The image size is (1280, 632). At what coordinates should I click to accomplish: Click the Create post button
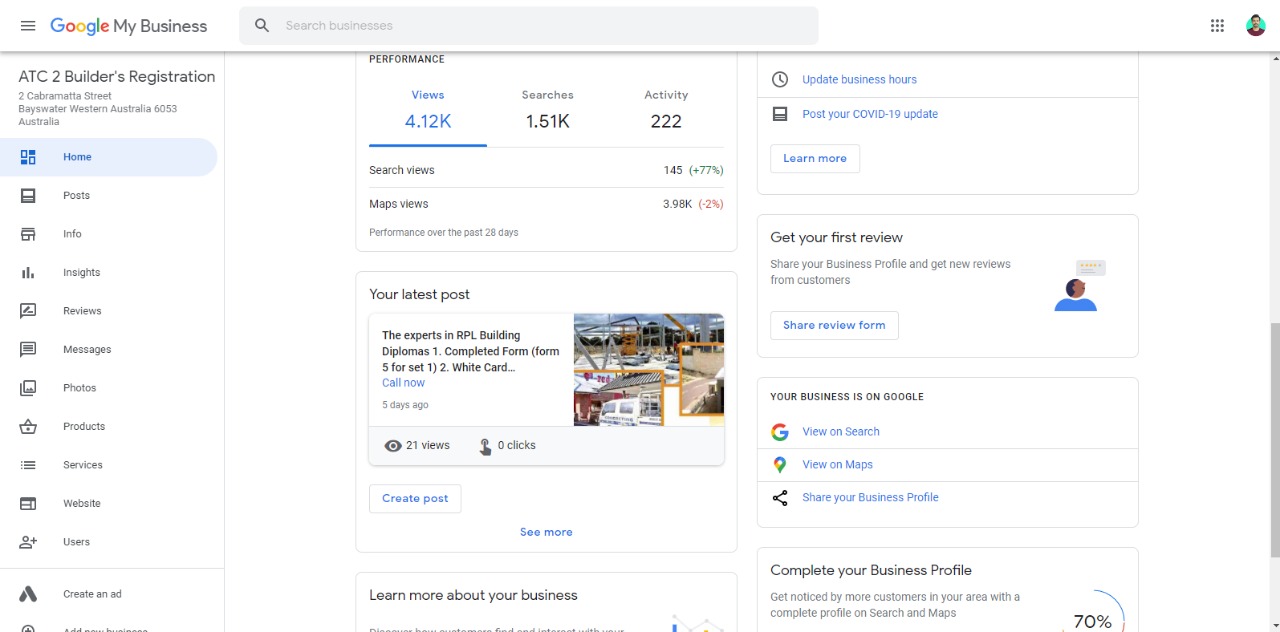(415, 499)
